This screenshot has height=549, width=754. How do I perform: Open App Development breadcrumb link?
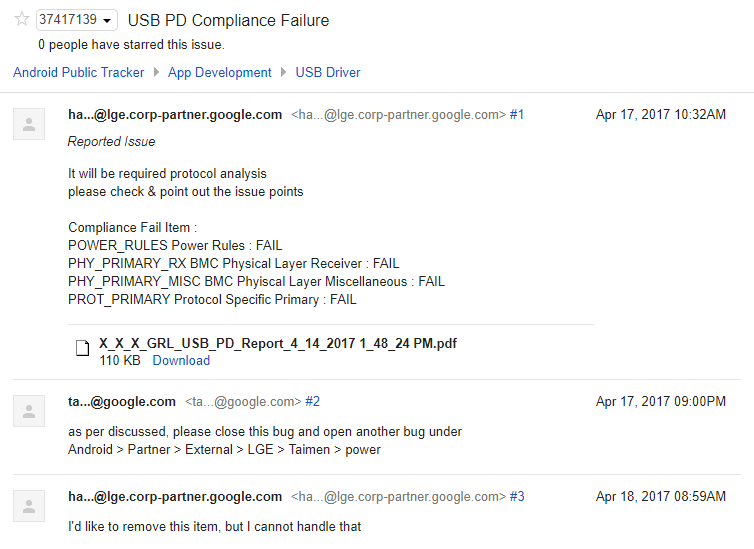[220, 72]
